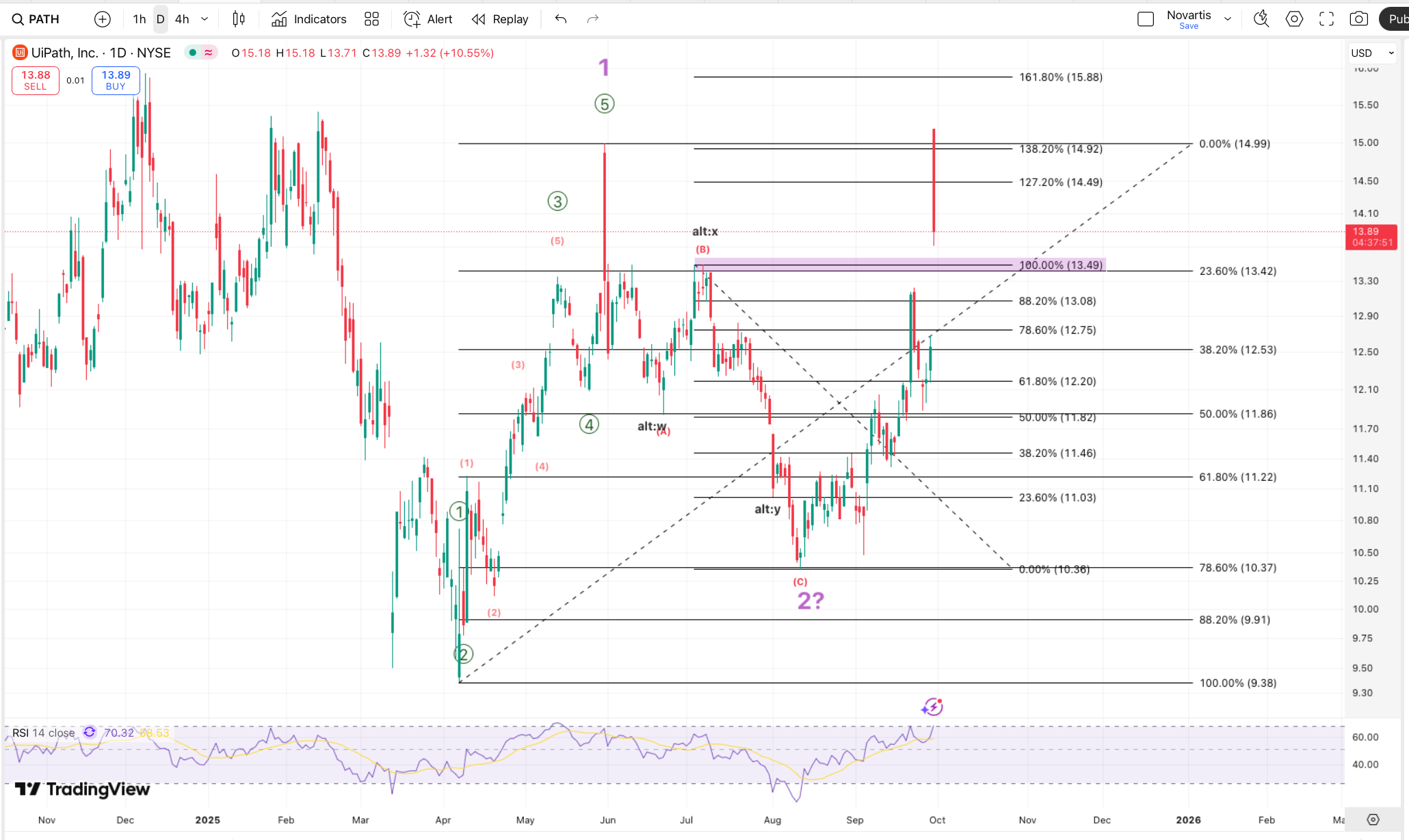Click the PATH symbol search field
Screen dimensions: 1409x840
pyautogui.click(x=44, y=19)
